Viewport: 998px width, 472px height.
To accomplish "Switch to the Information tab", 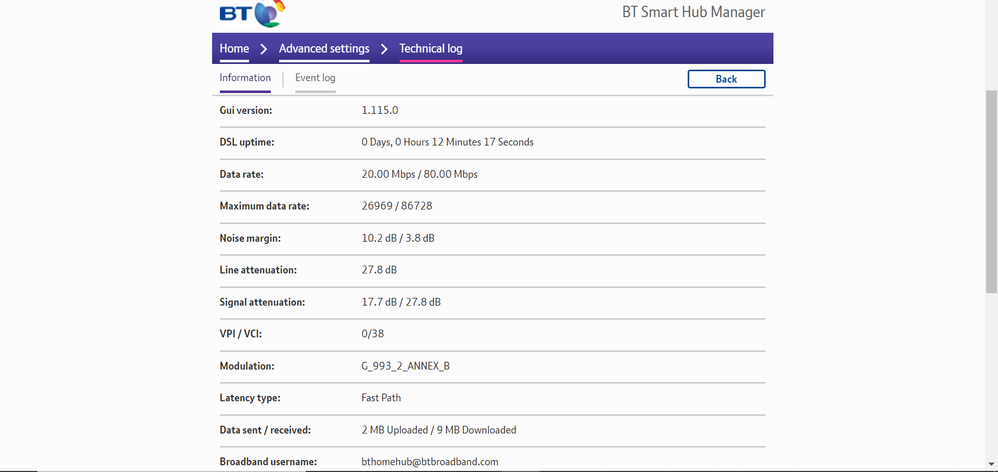I will 245,78.
